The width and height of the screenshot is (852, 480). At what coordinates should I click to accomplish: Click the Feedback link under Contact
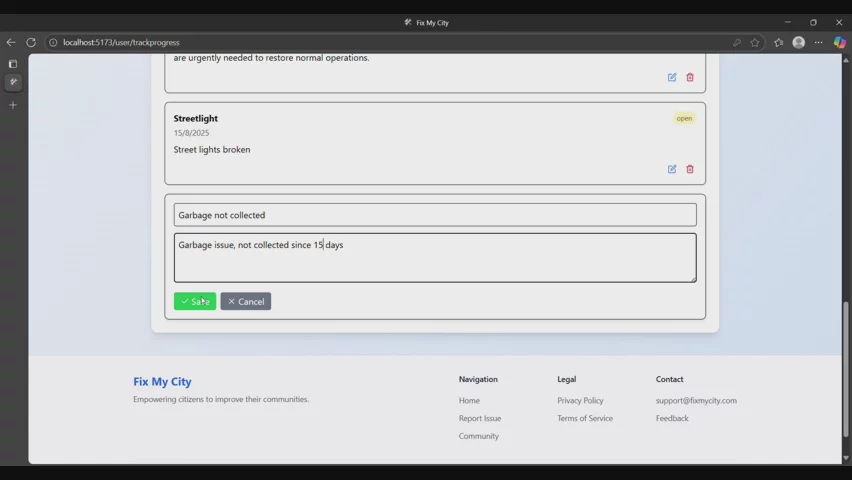[x=672, y=418]
